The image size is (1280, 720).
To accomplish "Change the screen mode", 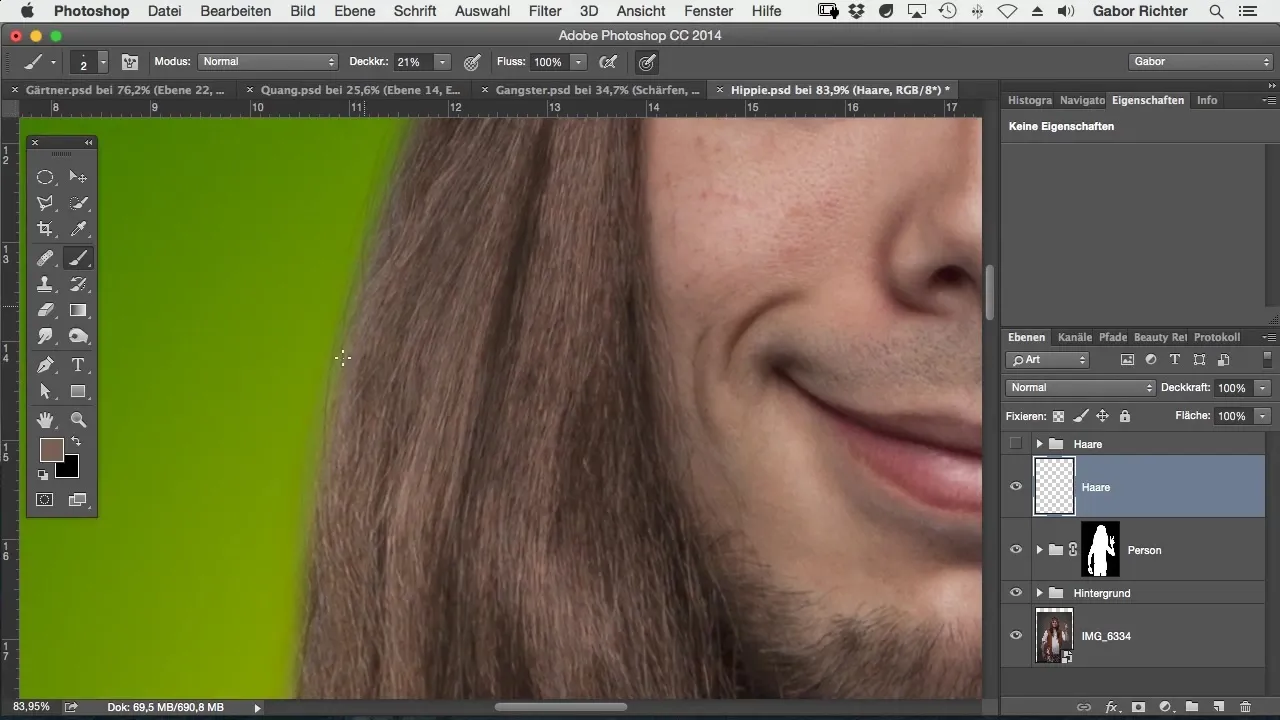I will point(78,499).
